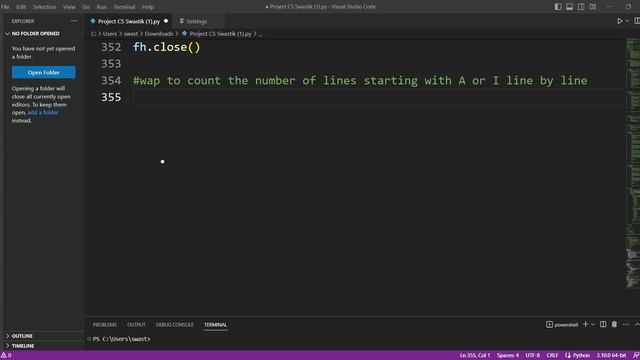The image size is (640, 360).
Task: Click the Spaces: 4 indentation indicator
Action: tap(508, 356)
